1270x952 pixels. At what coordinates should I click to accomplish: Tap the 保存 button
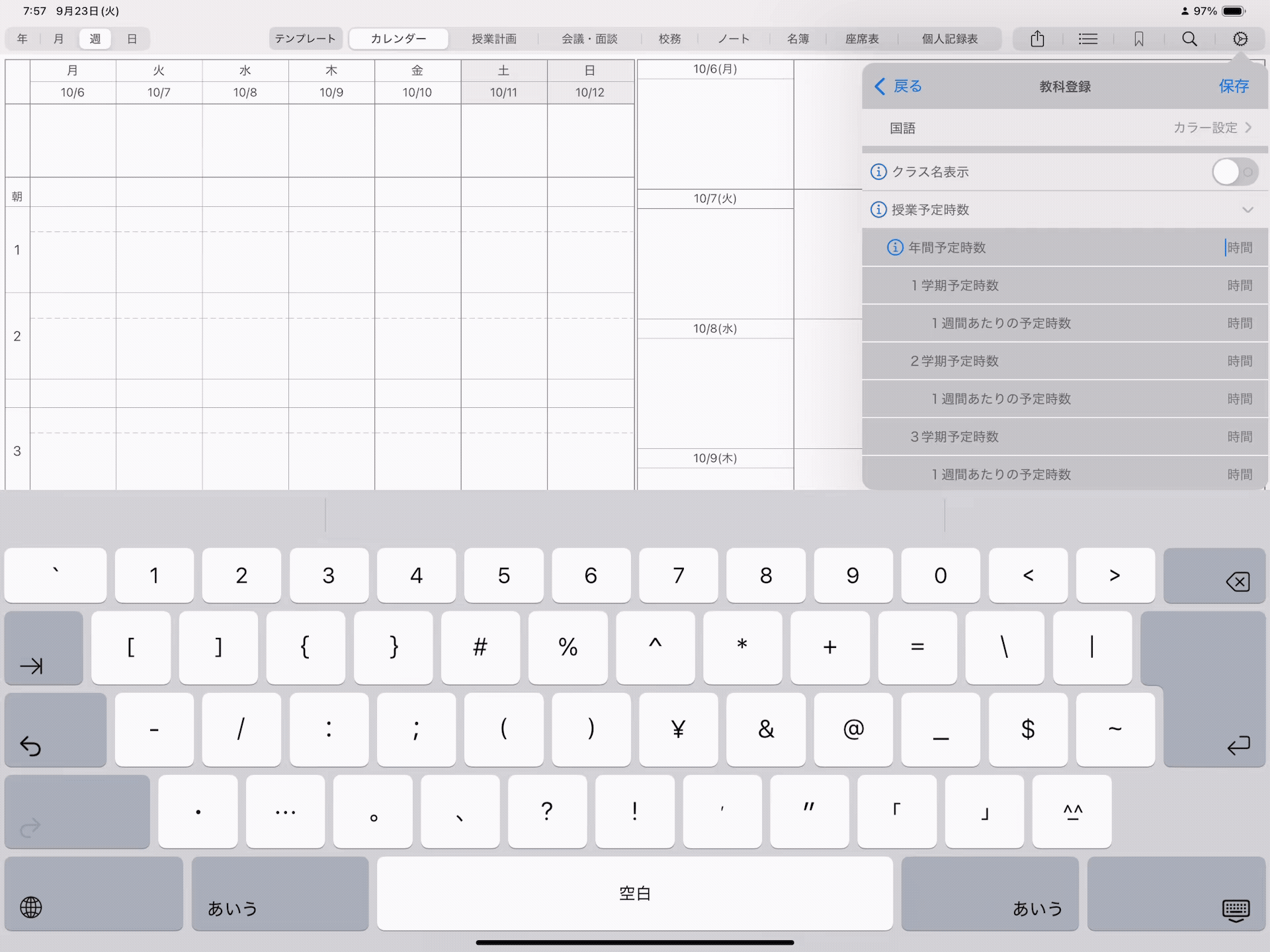1233,86
